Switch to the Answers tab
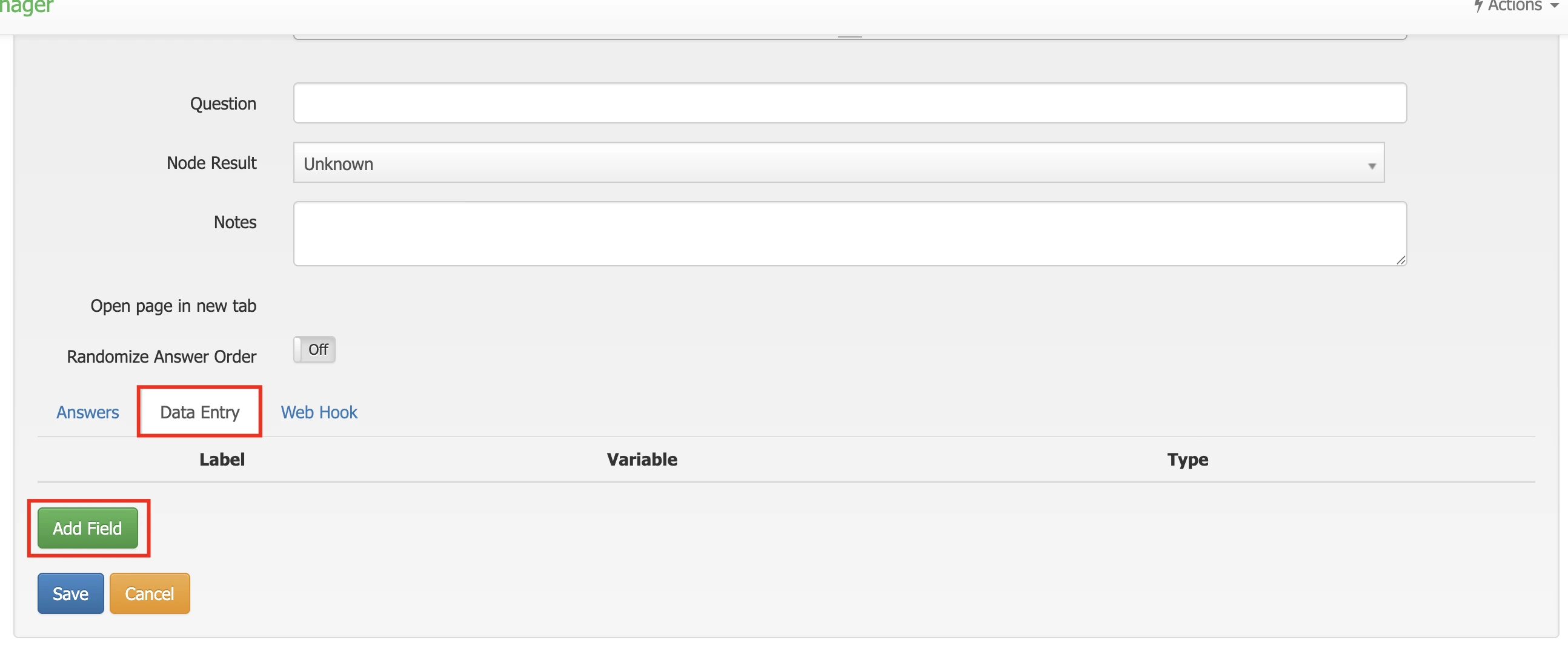Viewport: 1568px width, 666px height. click(87, 412)
